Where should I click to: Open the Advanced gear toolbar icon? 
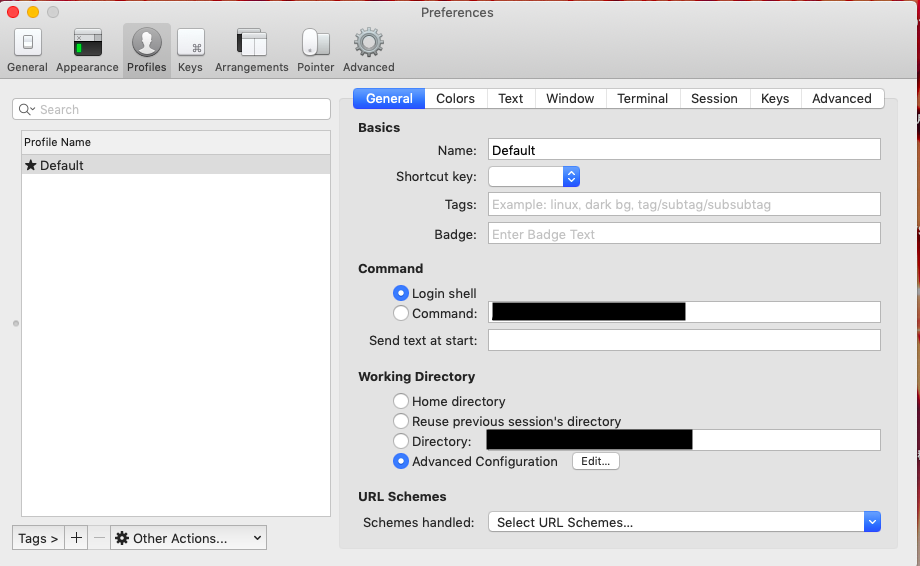click(x=368, y=50)
